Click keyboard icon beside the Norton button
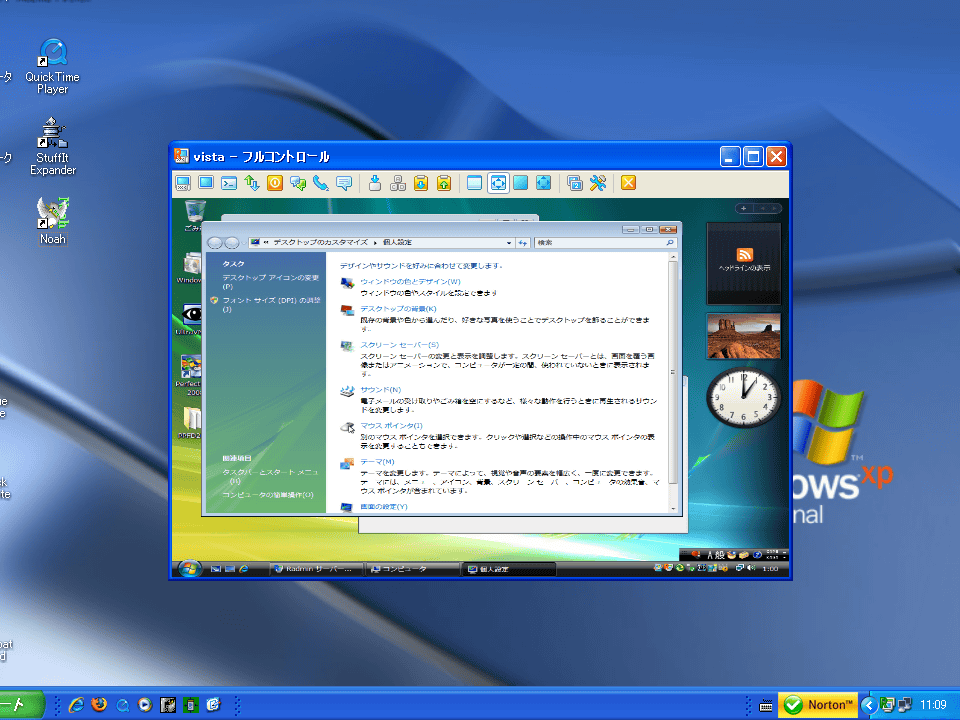Viewport: 960px width, 720px height. pos(766,706)
